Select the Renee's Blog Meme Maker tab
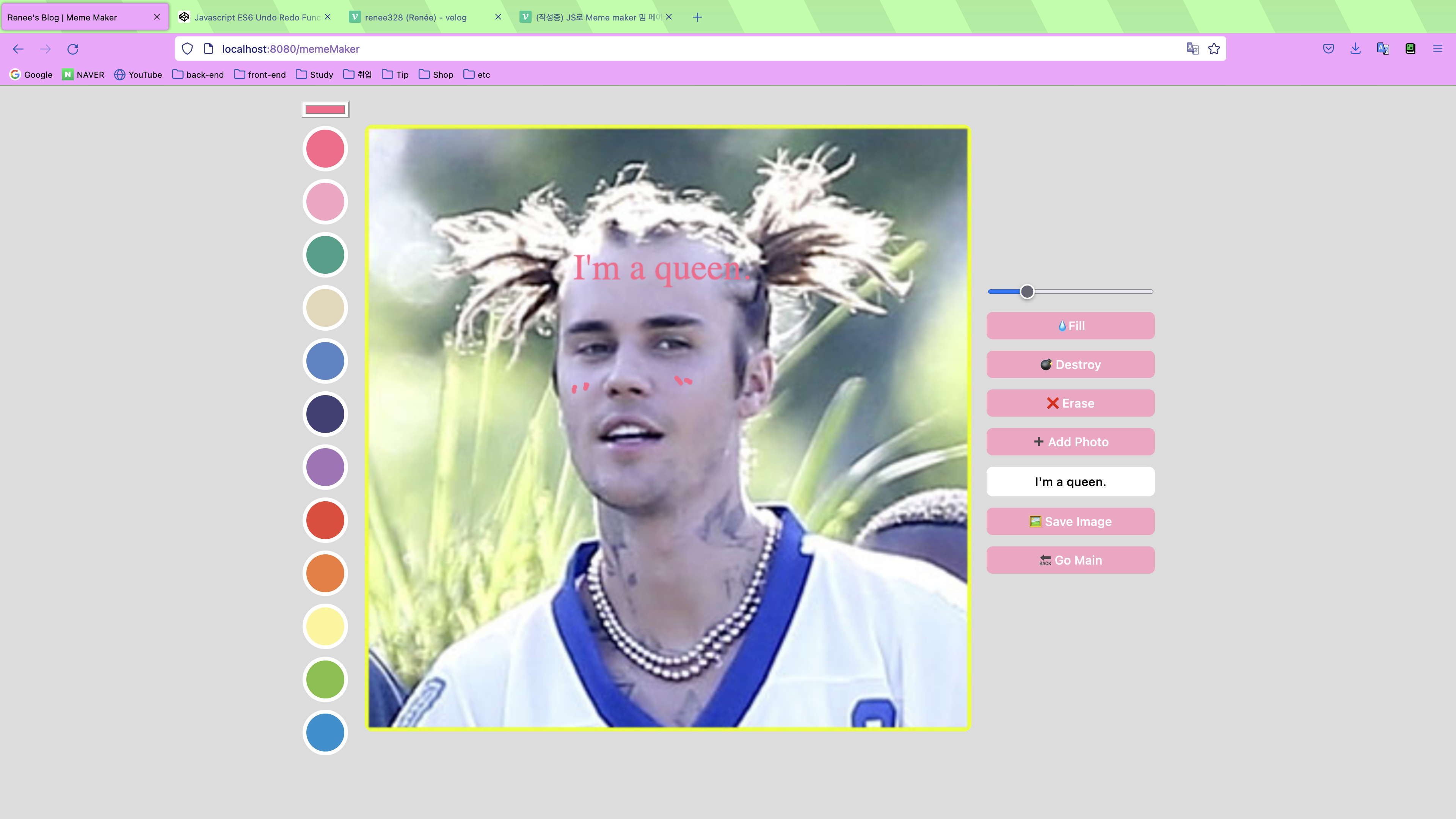 tap(85, 17)
